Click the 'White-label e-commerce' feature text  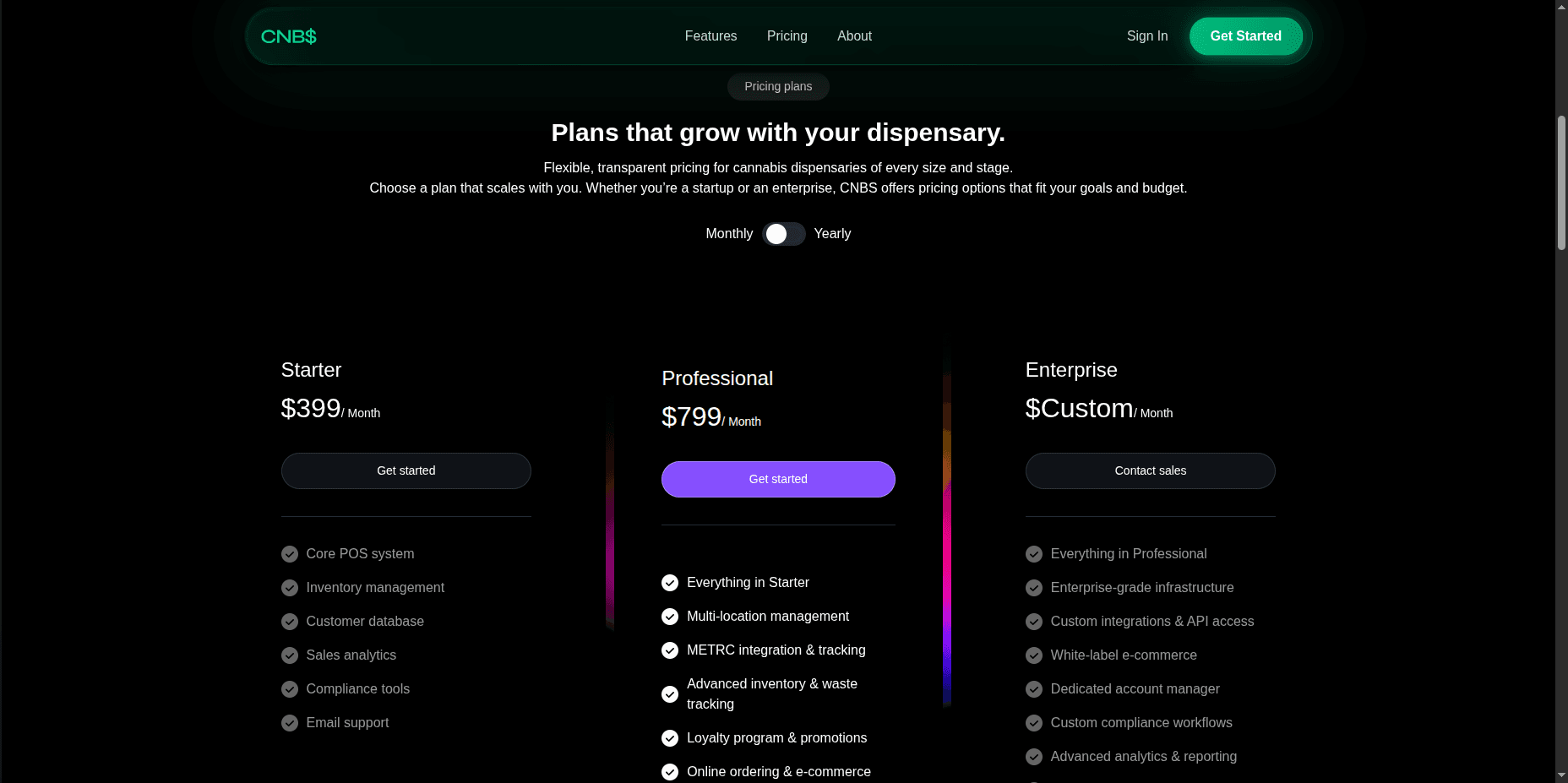point(1124,655)
